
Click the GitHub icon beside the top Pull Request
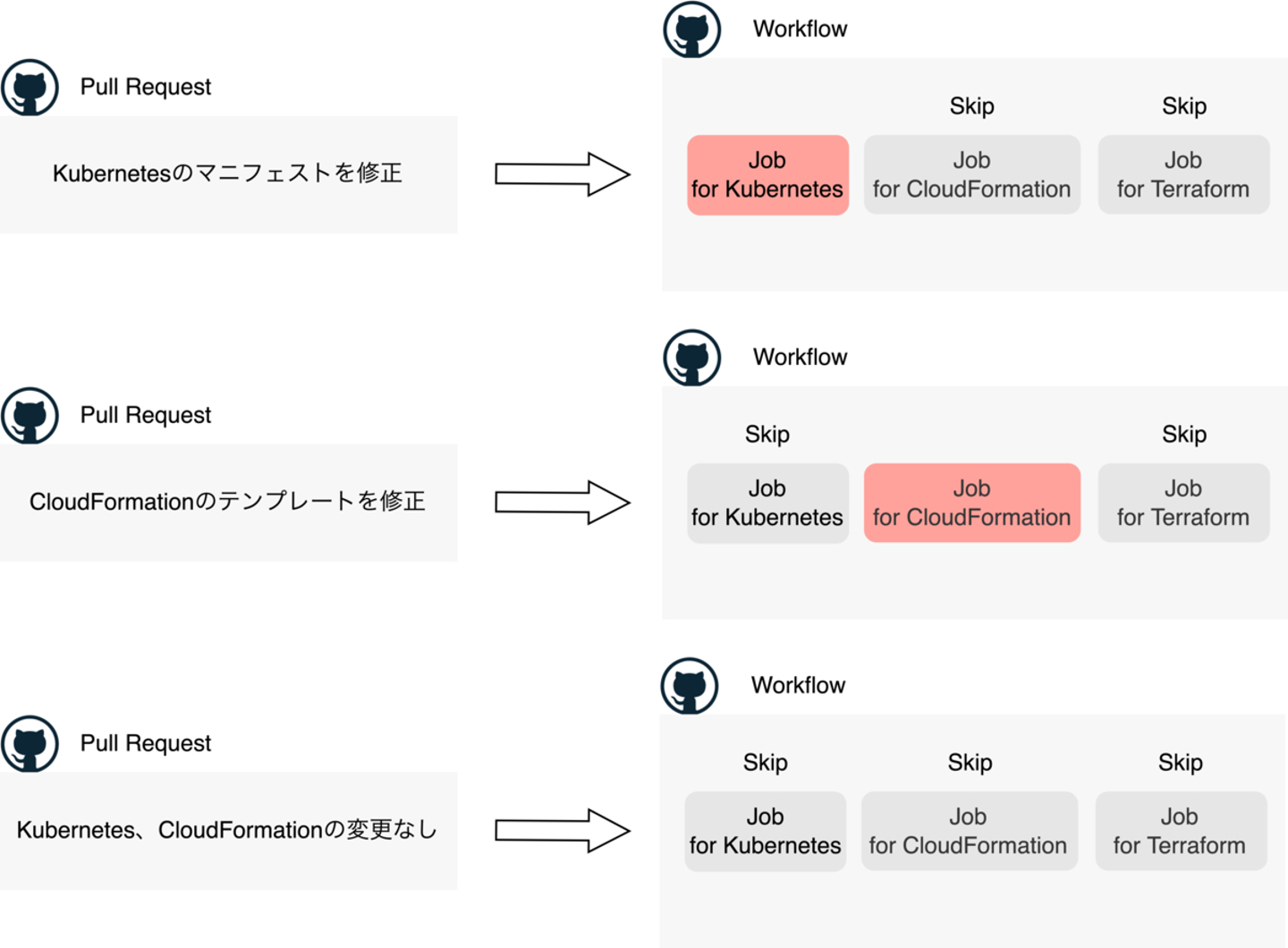[x=30, y=88]
